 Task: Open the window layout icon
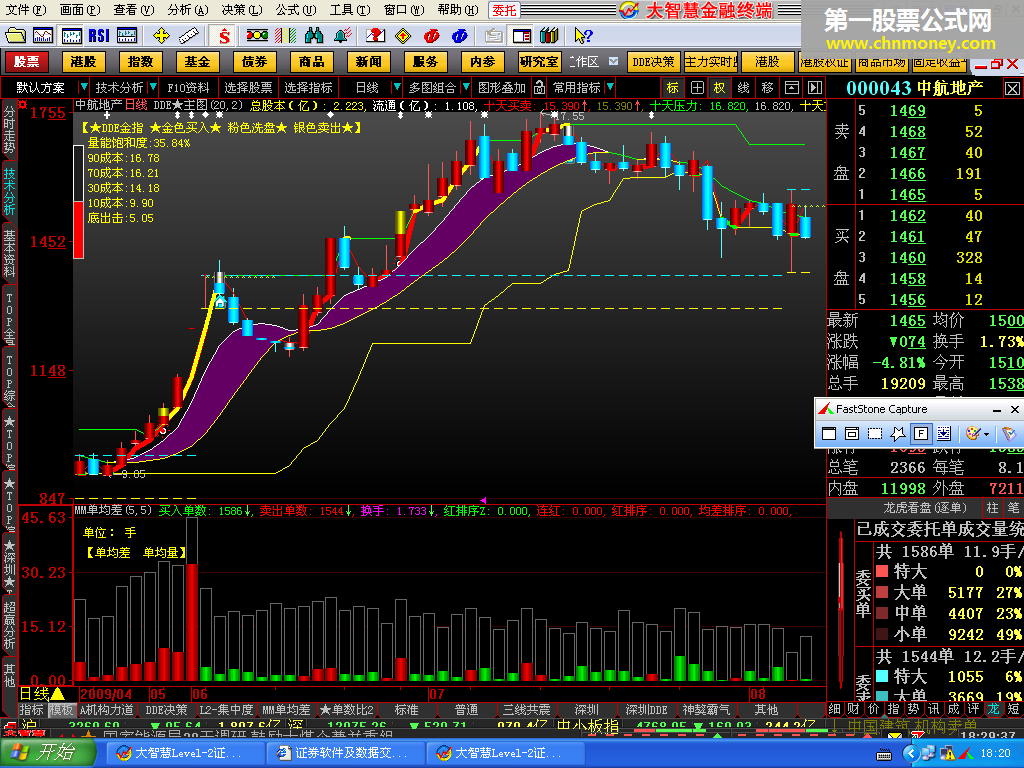click(522, 35)
